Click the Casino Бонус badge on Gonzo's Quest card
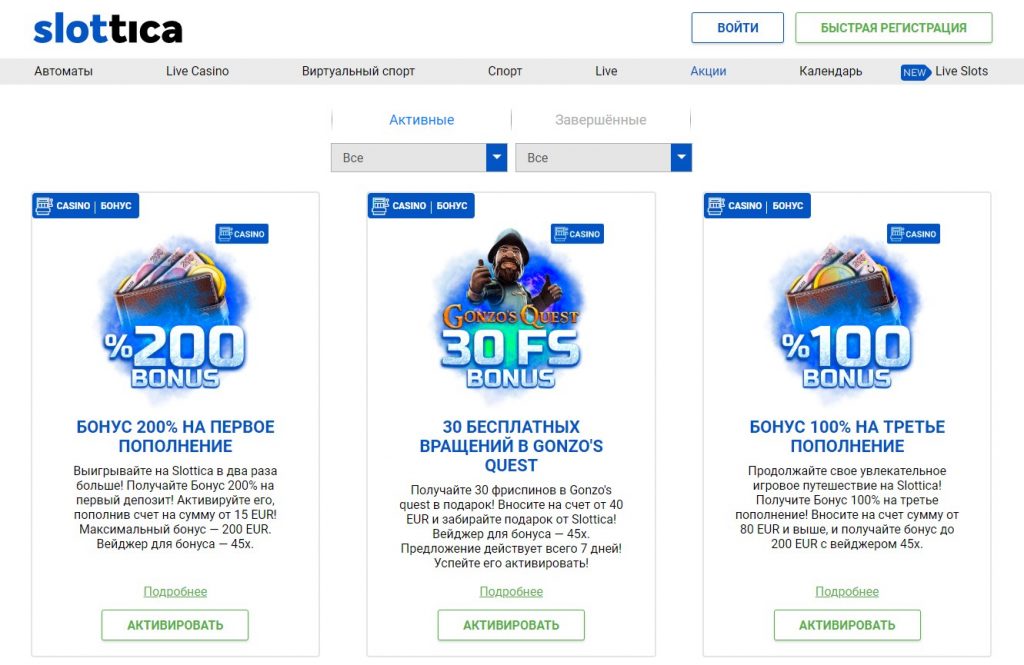This screenshot has width=1024, height=665. point(421,206)
